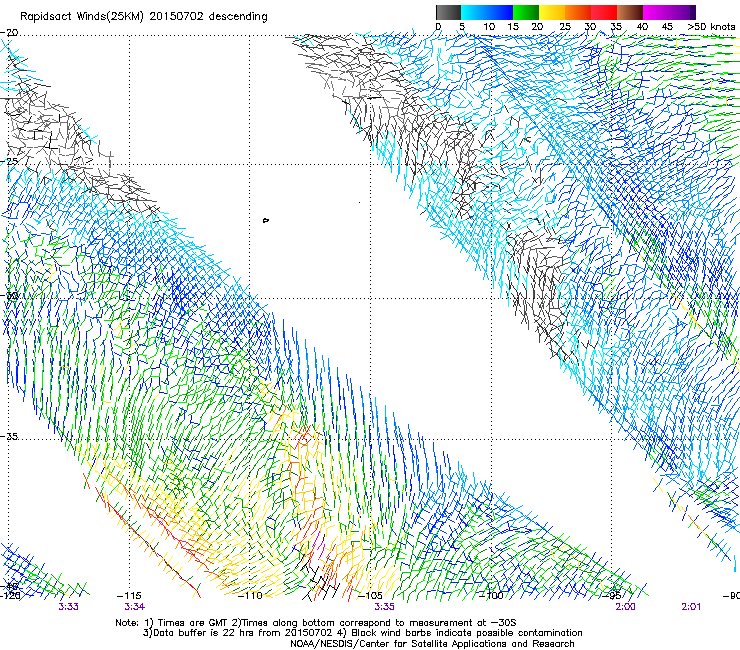Click the NOAA/NESDIS credit line

pyautogui.click(x=432, y=644)
